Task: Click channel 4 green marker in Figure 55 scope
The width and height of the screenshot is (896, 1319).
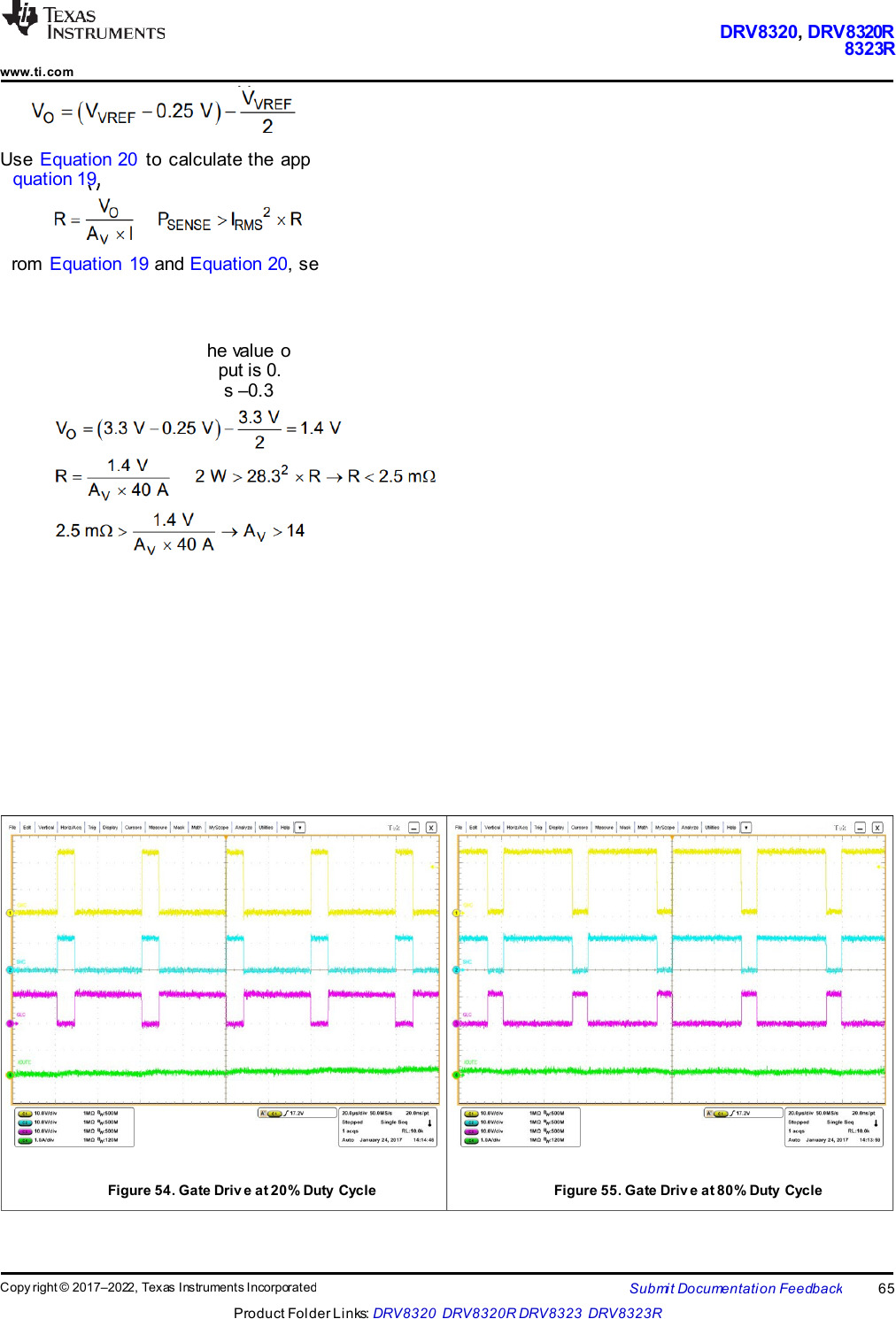Action: click(457, 1075)
